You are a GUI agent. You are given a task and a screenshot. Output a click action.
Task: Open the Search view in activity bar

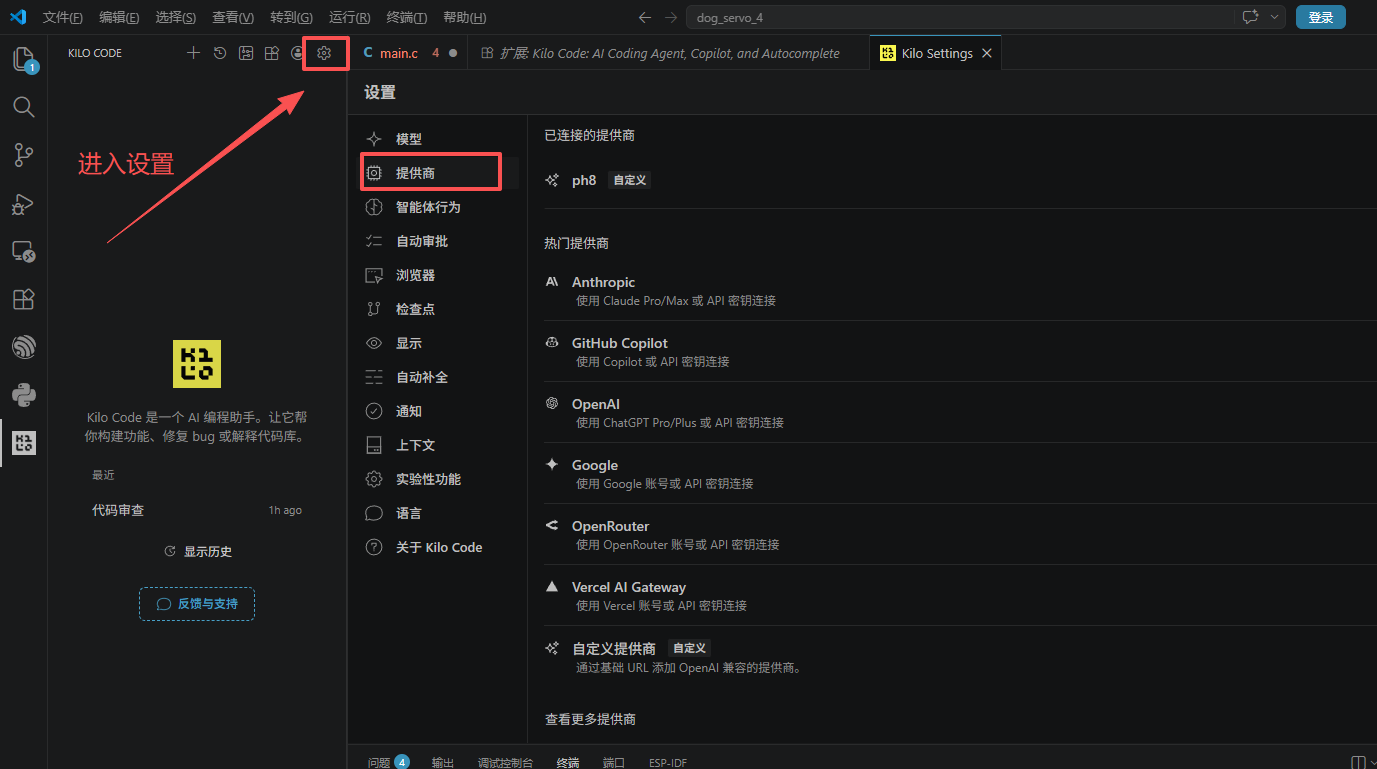click(x=23, y=107)
